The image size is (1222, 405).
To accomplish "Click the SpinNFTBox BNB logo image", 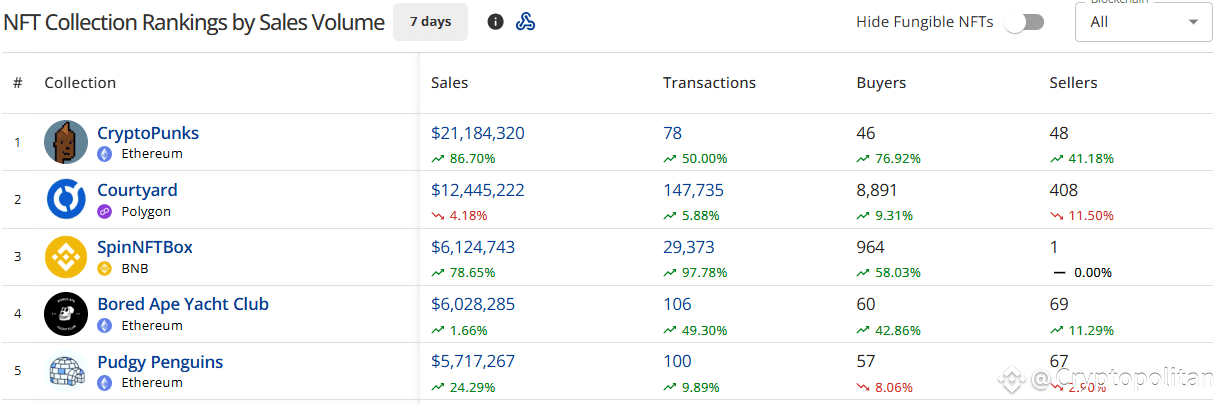I will [x=66, y=256].
